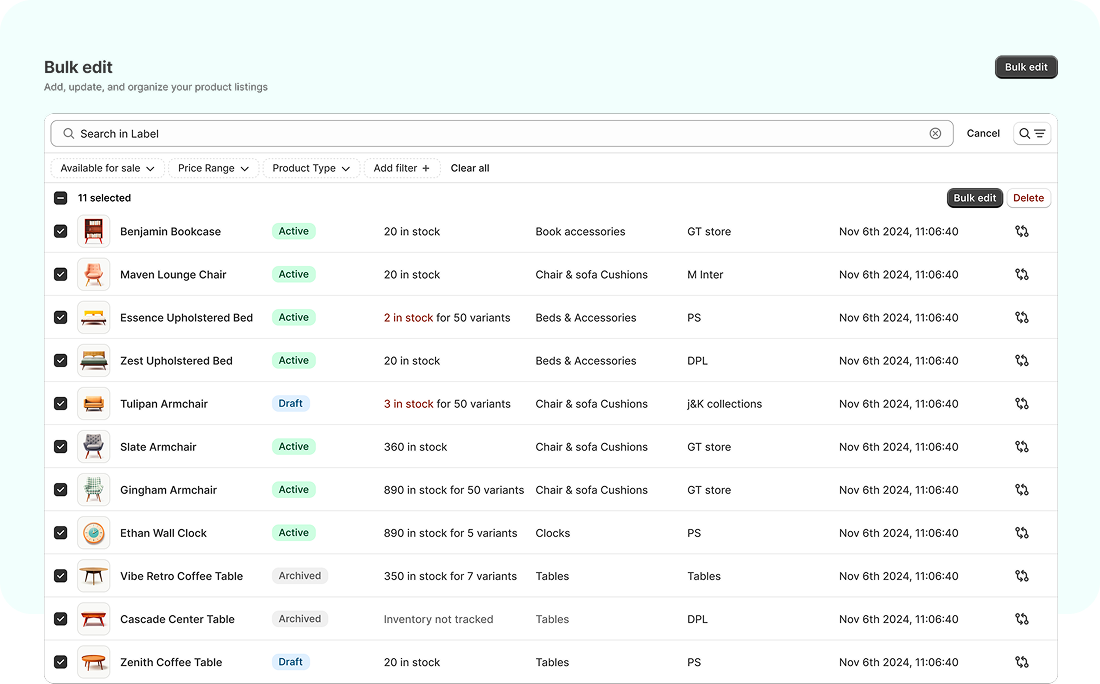Click the Maven Lounge Chair product thumbnail
Viewport: 1100px width, 684px height.
click(94, 274)
